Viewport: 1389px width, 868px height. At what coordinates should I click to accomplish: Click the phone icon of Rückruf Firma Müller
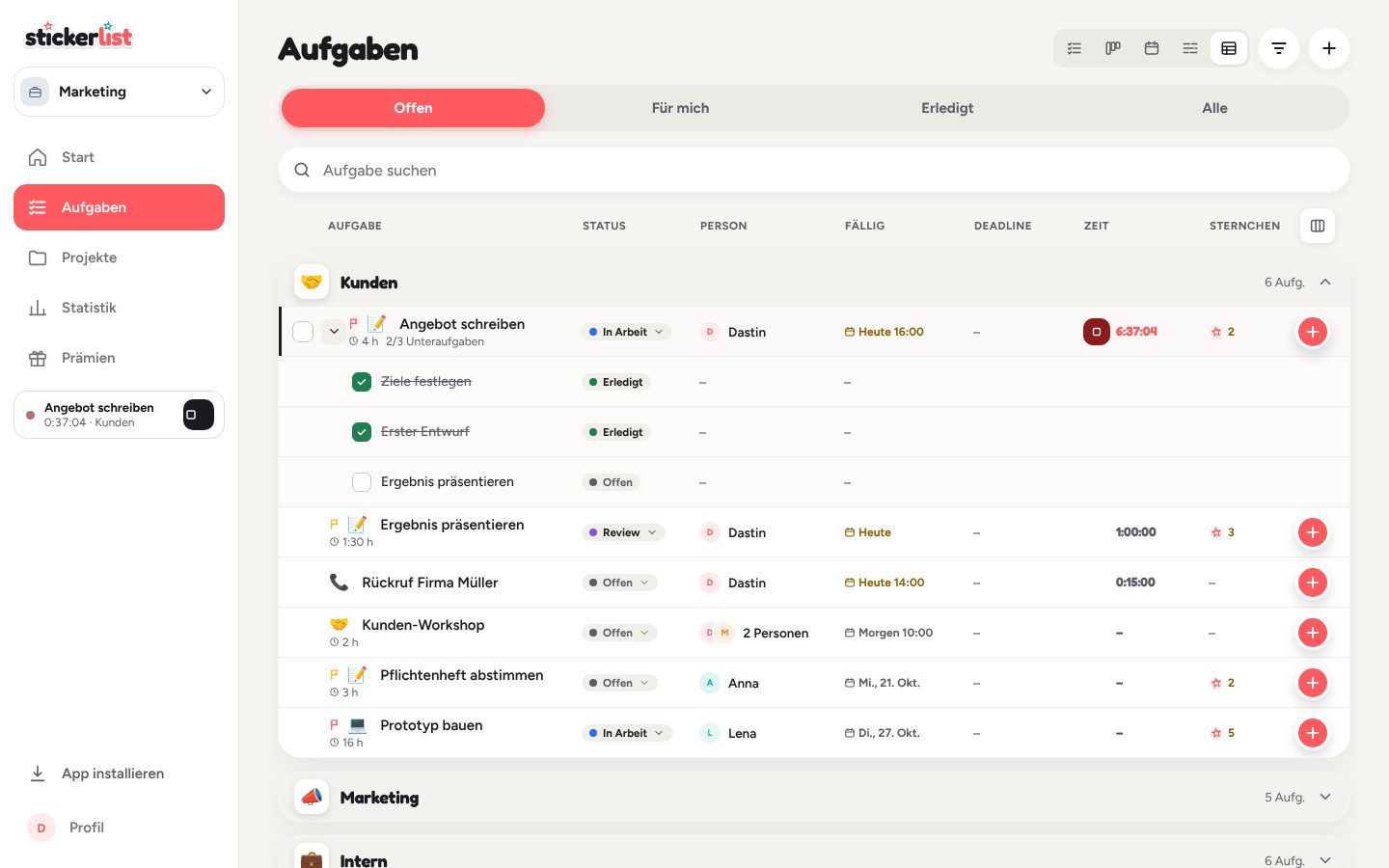pos(339,583)
